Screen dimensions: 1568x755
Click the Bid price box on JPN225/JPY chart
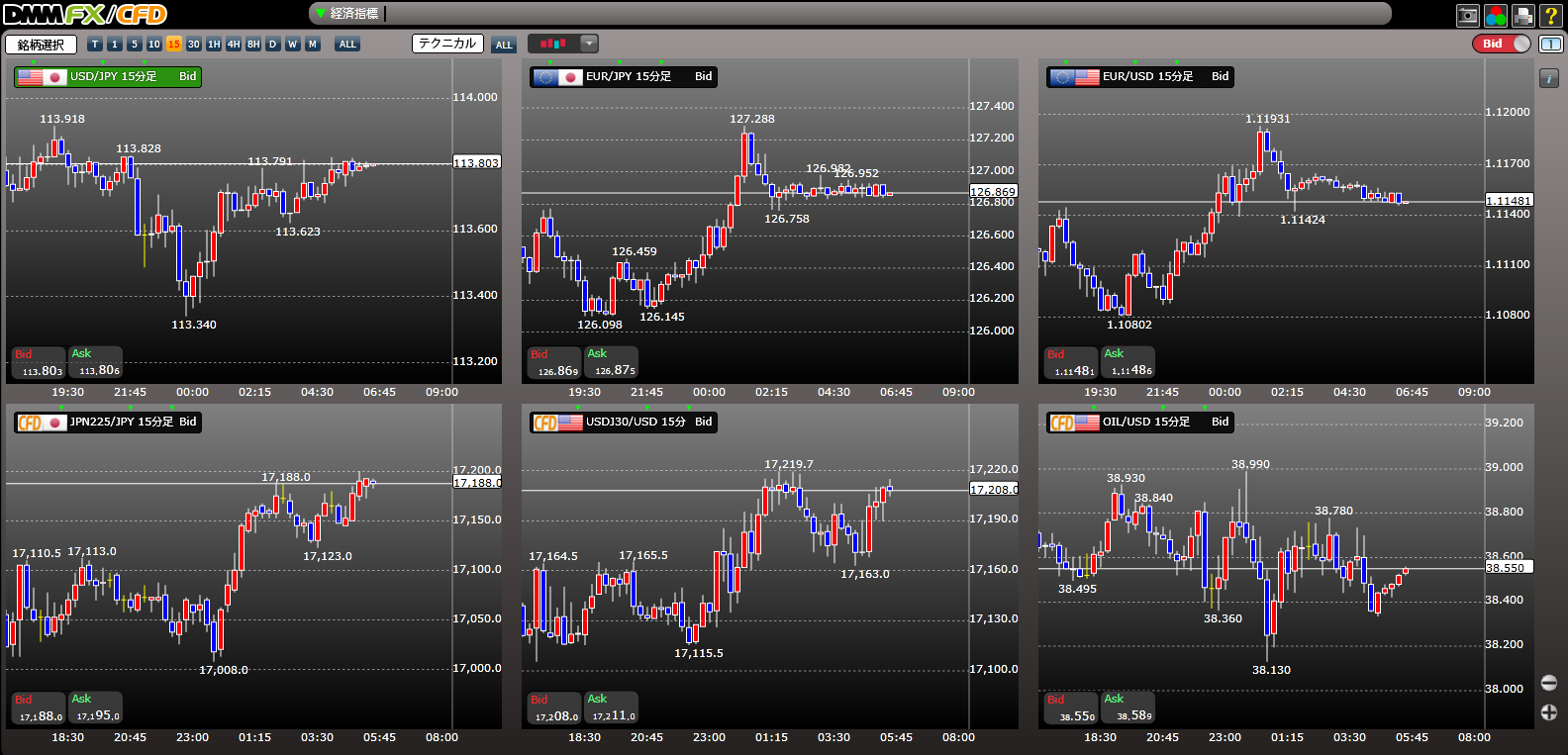coord(39,708)
